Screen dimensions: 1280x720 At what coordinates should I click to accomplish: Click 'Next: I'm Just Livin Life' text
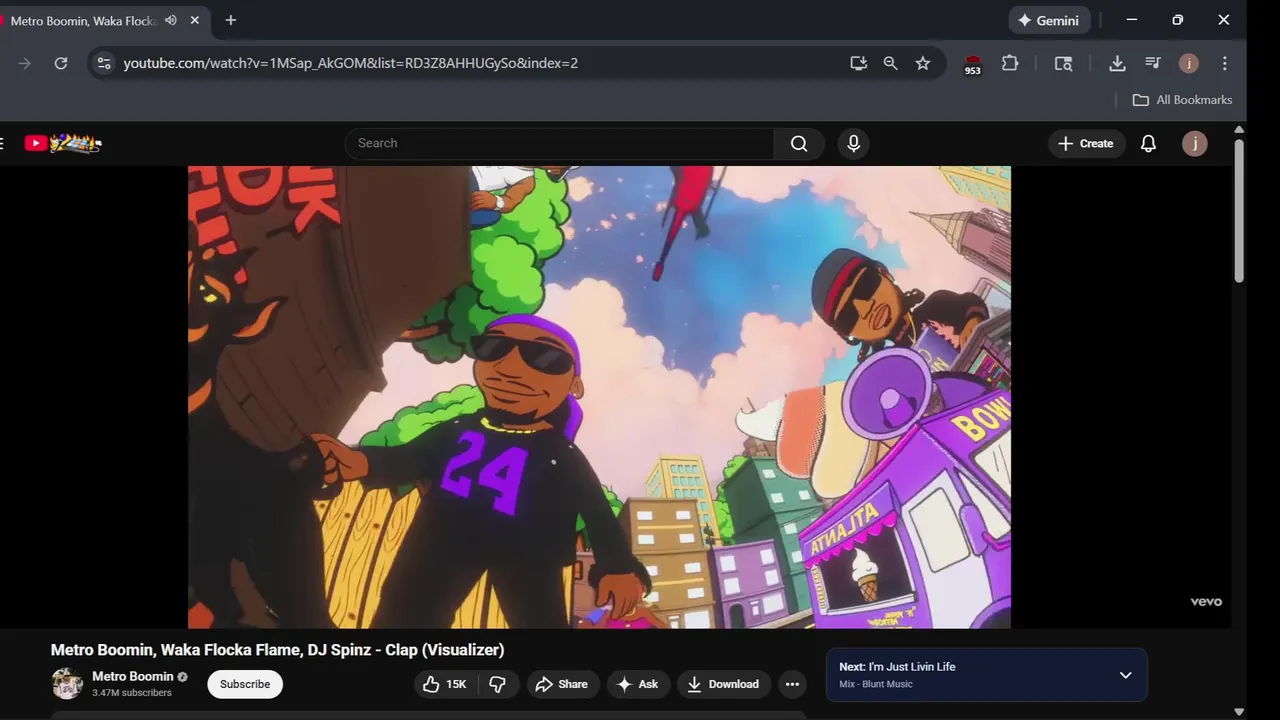pos(897,667)
